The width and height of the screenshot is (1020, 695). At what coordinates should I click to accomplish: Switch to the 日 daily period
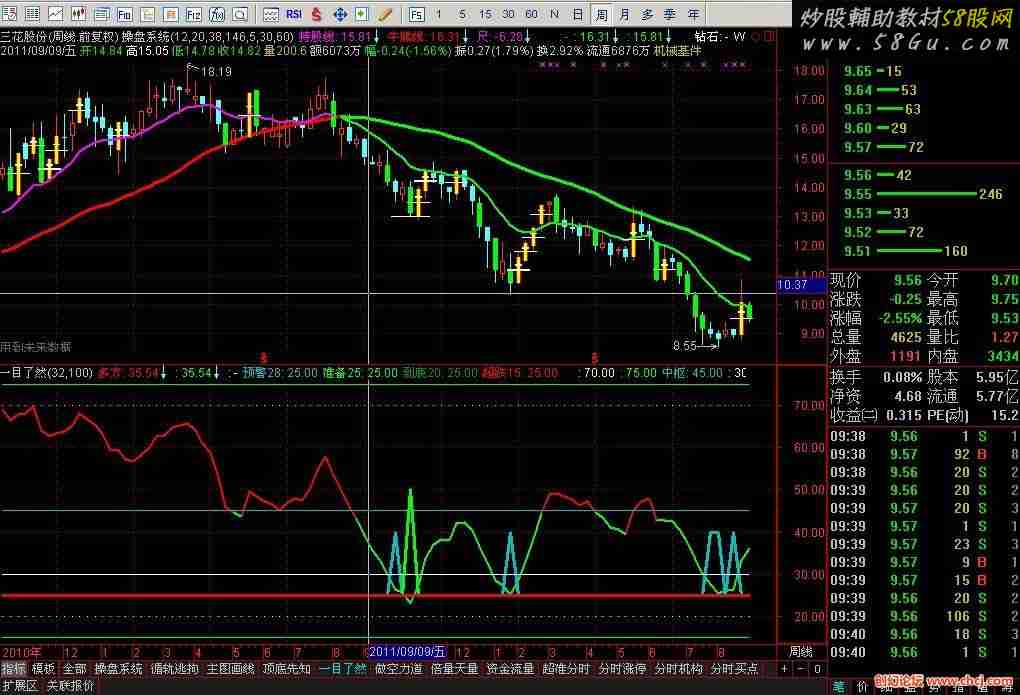[578, 14]
